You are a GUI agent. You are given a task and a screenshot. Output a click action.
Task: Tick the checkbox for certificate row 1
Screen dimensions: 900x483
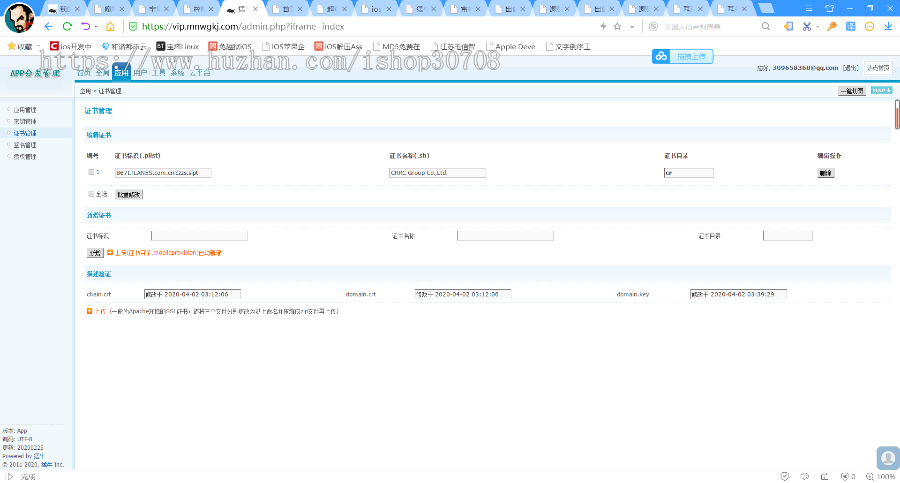click(x=91, y=172)
